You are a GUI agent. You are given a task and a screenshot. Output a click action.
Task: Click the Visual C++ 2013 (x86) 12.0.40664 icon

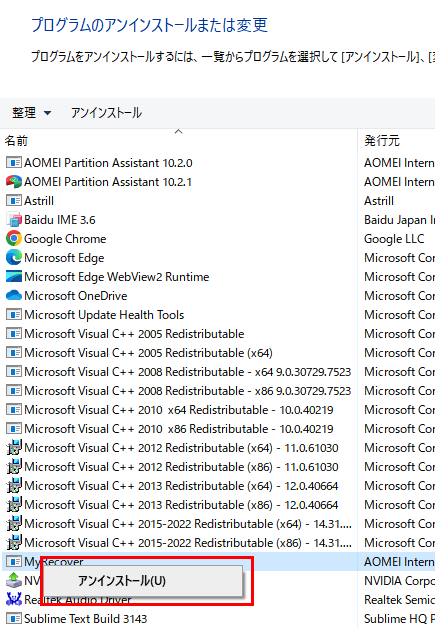14,505
